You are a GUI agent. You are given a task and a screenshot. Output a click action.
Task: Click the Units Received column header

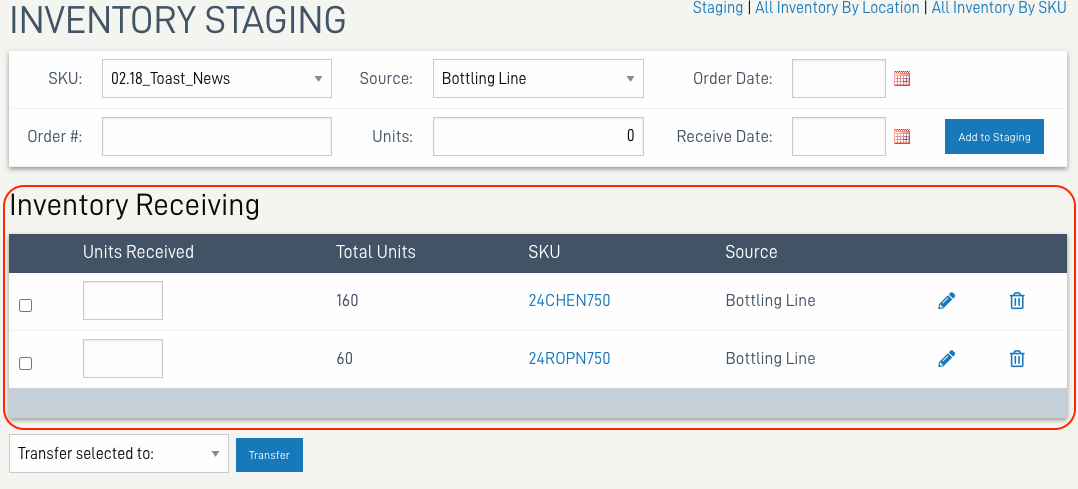tap(138, 252)
